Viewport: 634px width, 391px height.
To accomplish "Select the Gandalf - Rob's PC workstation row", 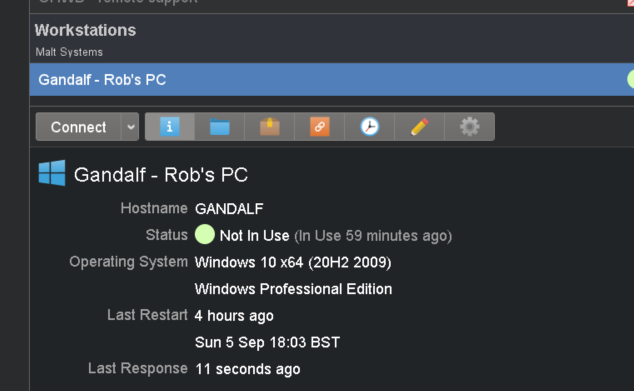I will coord(332,80).
